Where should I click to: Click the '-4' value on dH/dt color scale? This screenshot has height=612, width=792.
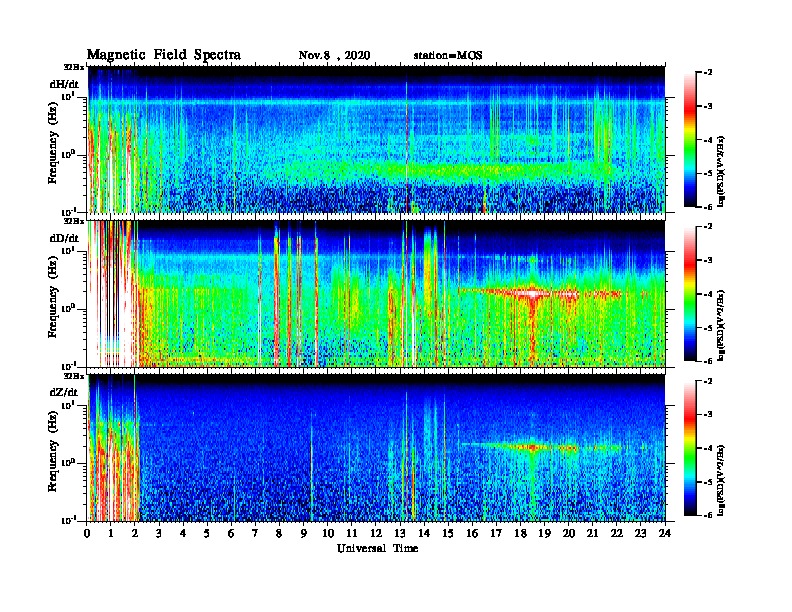(708, 140)
